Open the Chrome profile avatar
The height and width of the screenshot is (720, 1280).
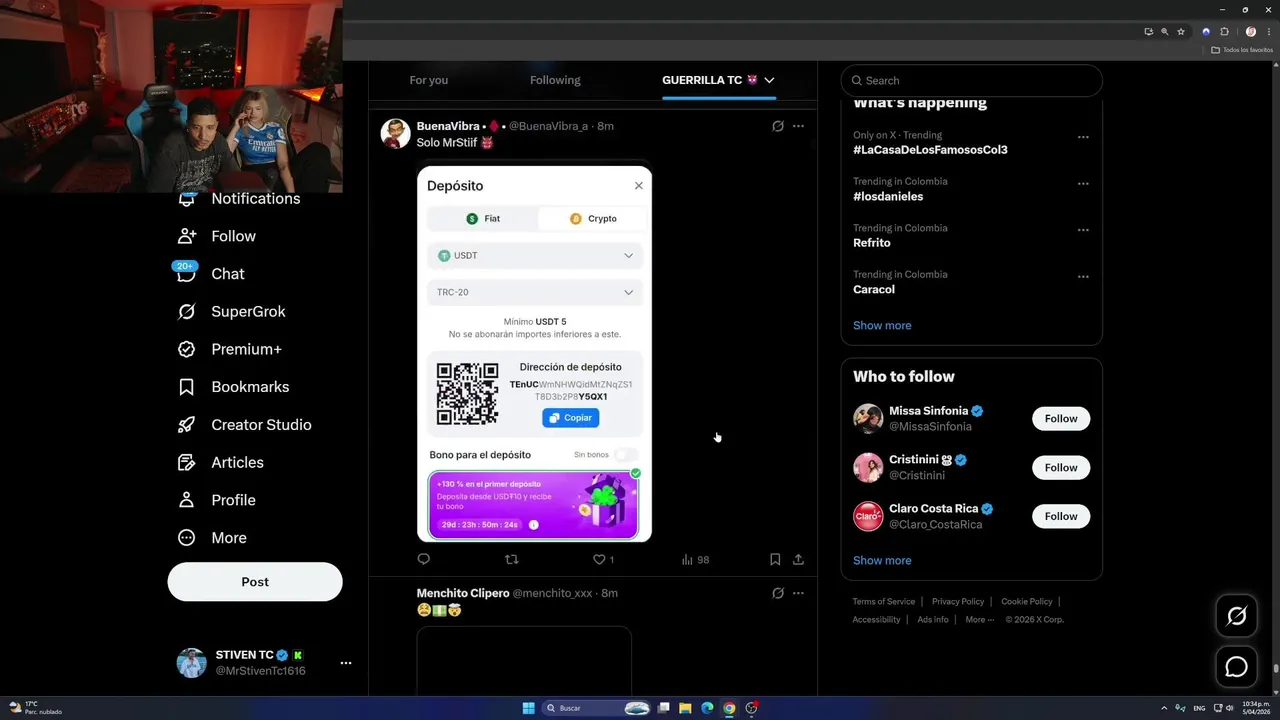[x=1250, y=32]
